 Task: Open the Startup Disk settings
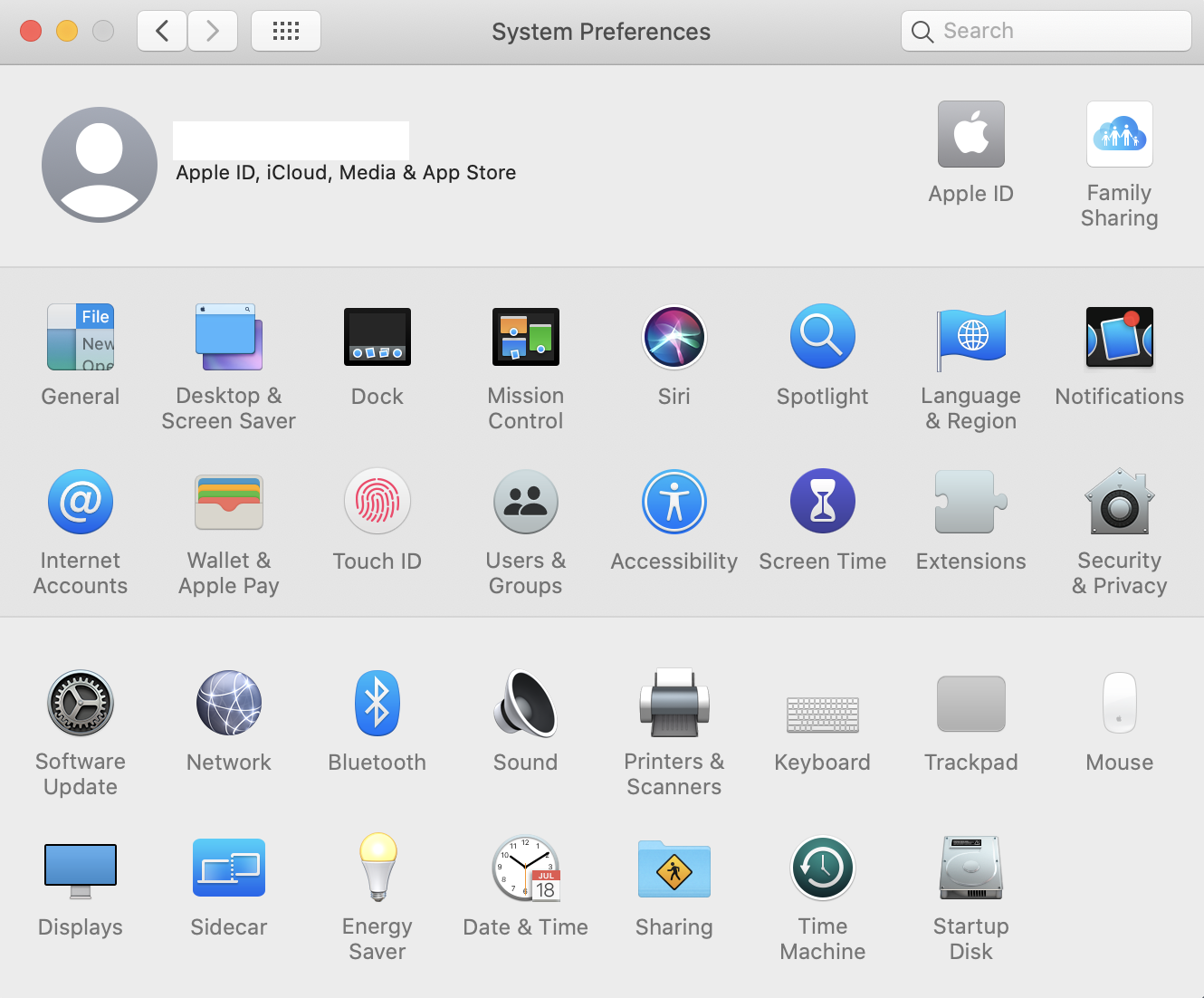coord(970,867)
